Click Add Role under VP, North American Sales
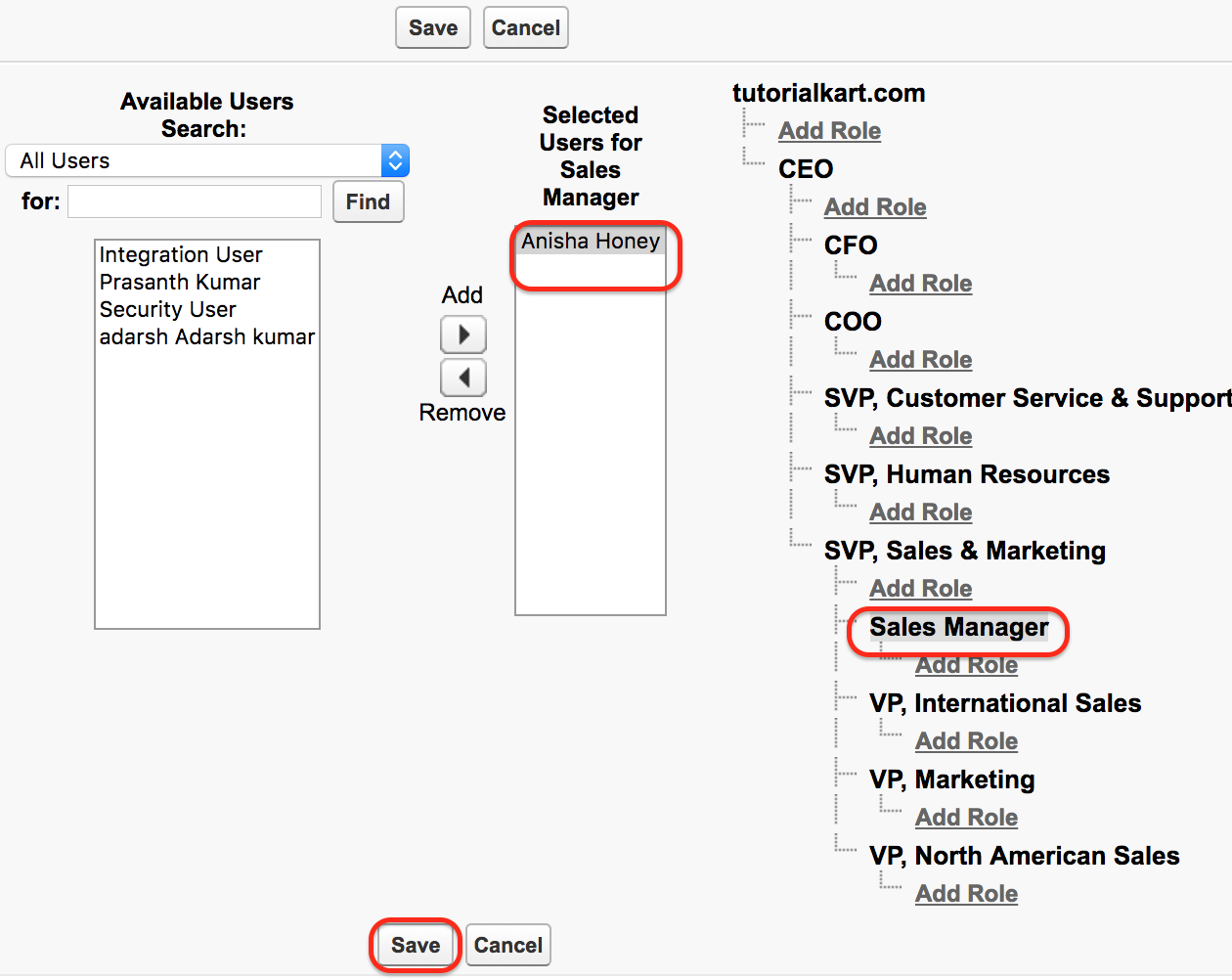The height and width of the screenshot is (980, 1232). 967,893
